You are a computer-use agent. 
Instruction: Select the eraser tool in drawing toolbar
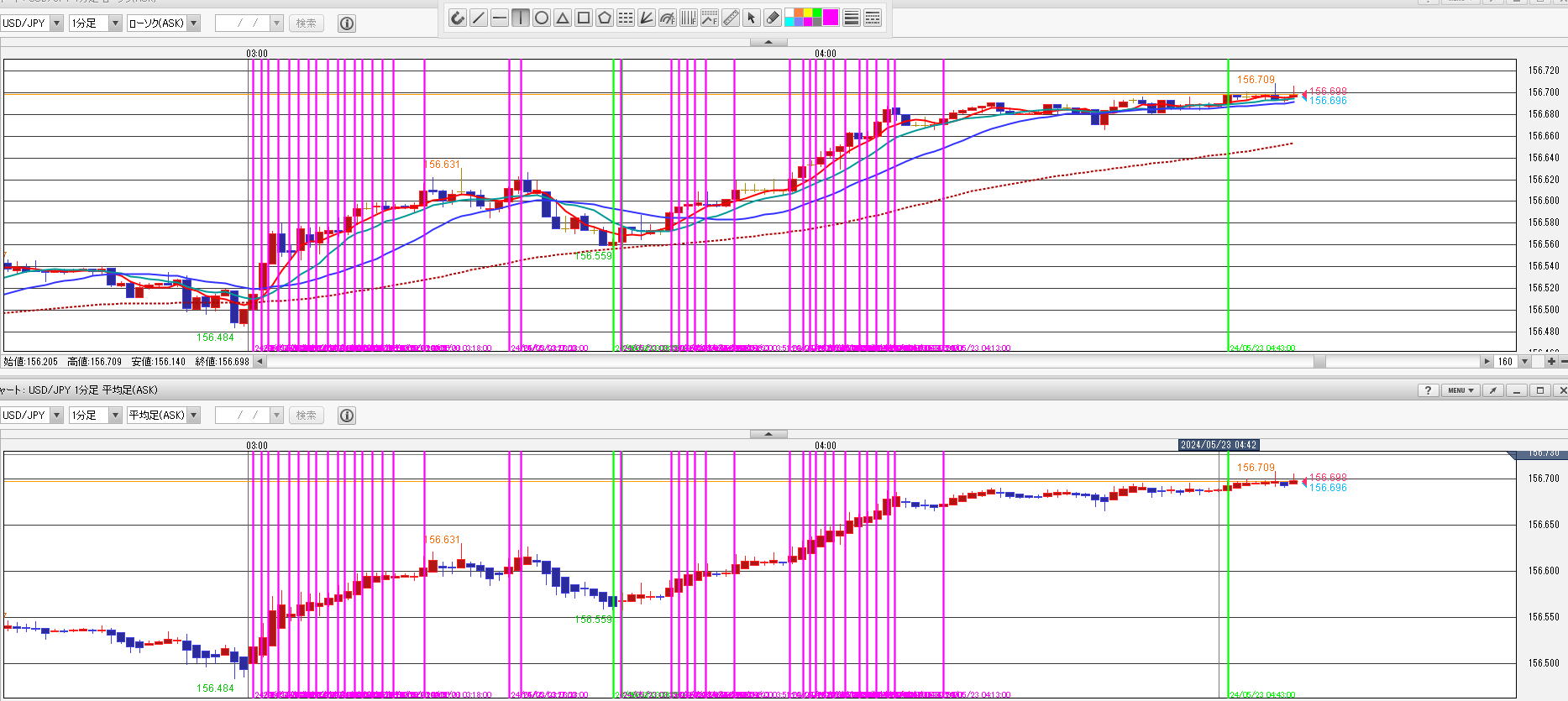coord(773,18)
